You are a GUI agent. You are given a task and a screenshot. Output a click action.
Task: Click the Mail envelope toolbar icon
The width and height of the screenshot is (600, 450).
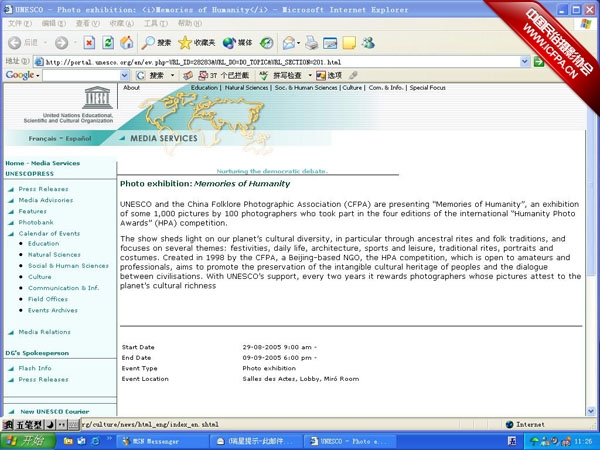289,43
